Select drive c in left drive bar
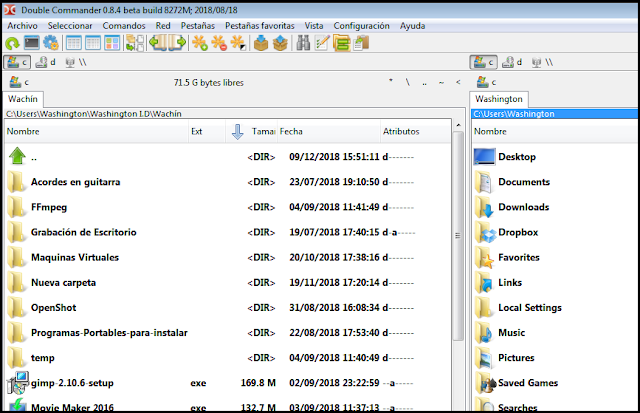Screen dimensions: 640x413 (17, 62)
